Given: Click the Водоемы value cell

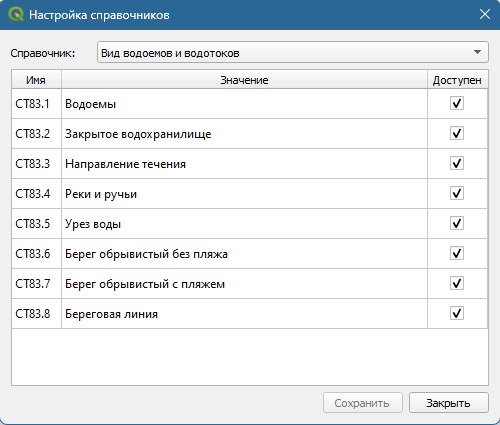Looking at the screenshot, I should [x=244, y=104].
